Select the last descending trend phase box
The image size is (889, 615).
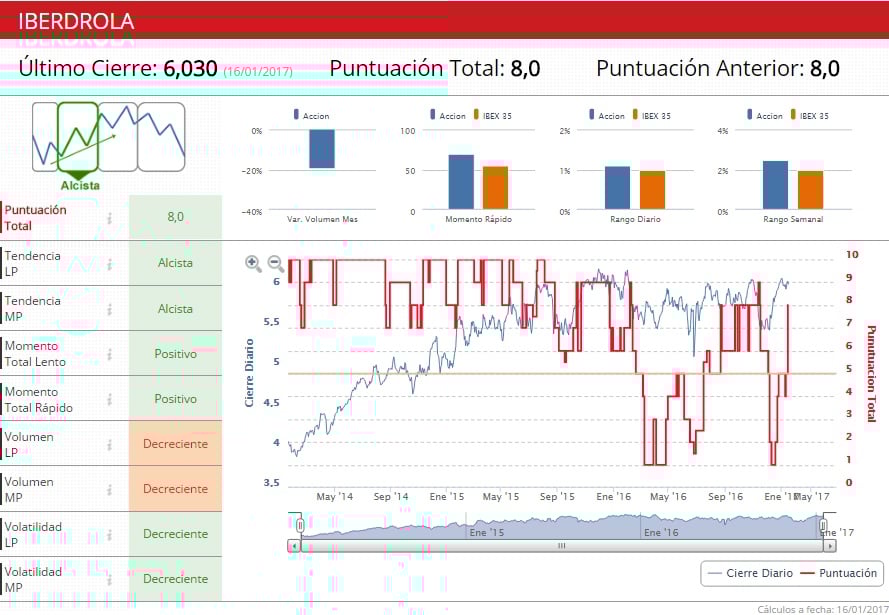point(162,137)
